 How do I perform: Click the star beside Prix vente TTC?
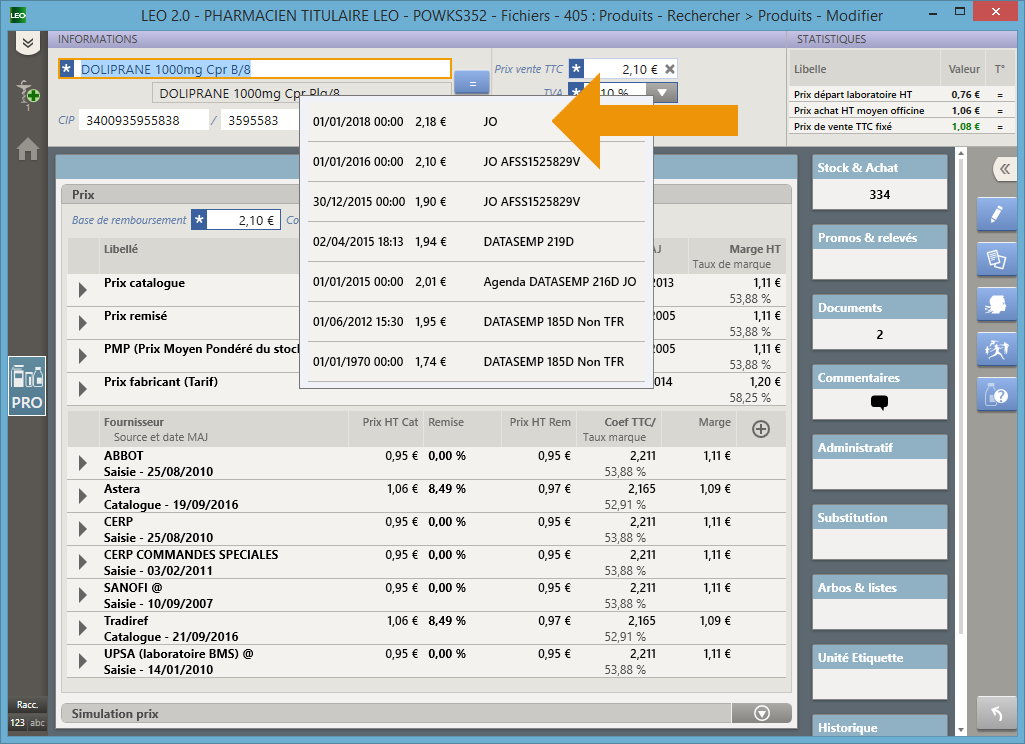(x=576, y=69)
